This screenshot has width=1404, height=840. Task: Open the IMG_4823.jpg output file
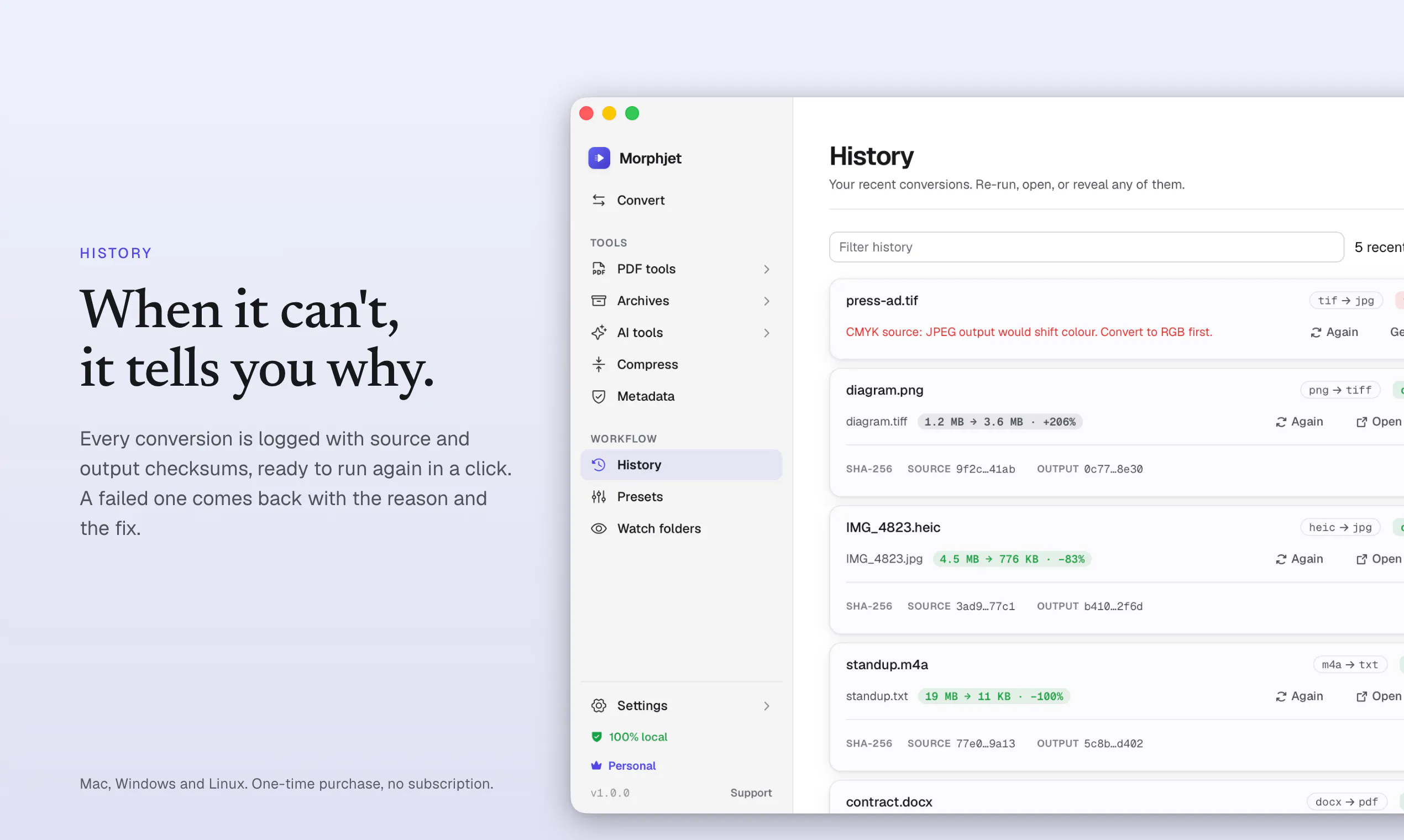pyautogui.click(x=1379, y=559)
